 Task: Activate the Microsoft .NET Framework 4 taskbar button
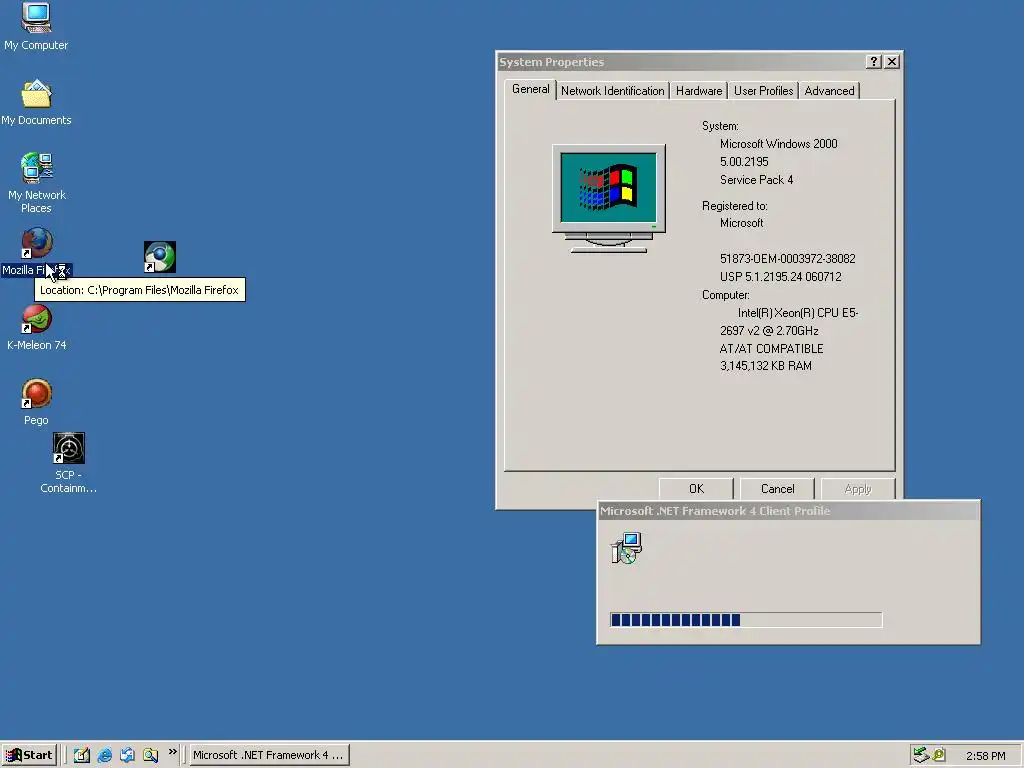pos(269,755)
